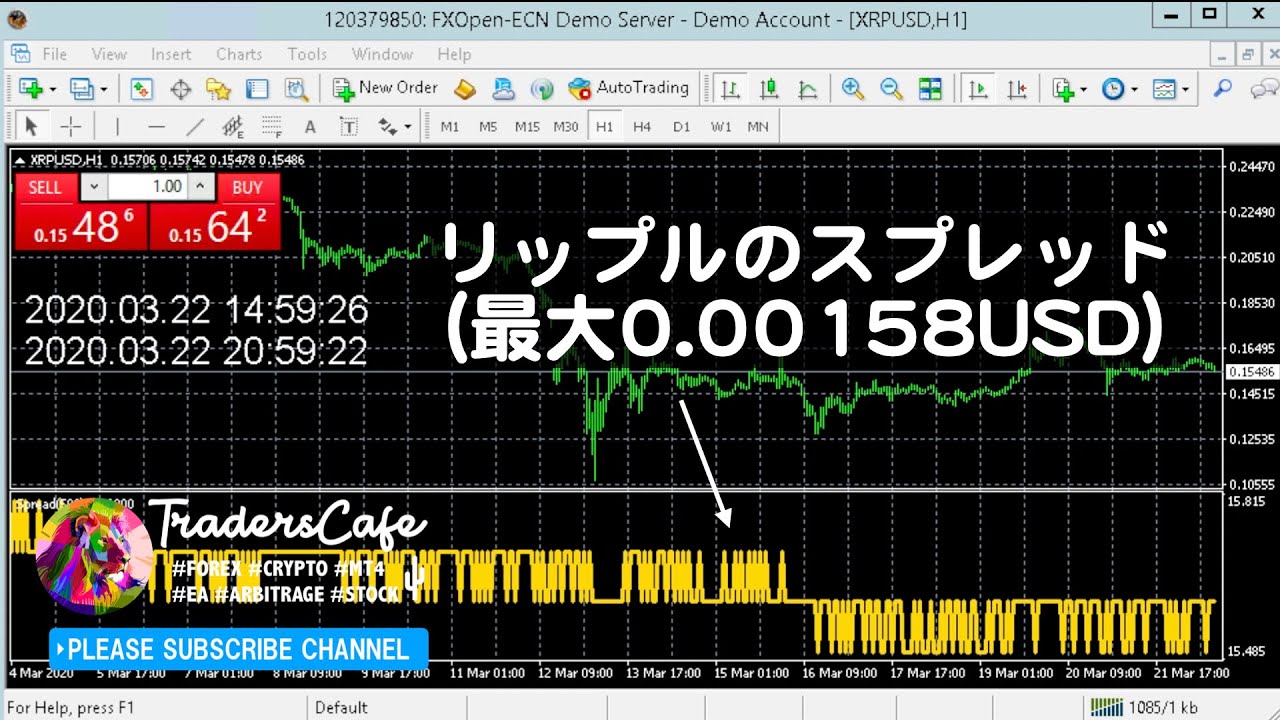Select the Arrows drawing tool
Viewport: 1280px width, 720px height.
coord(387,127)
